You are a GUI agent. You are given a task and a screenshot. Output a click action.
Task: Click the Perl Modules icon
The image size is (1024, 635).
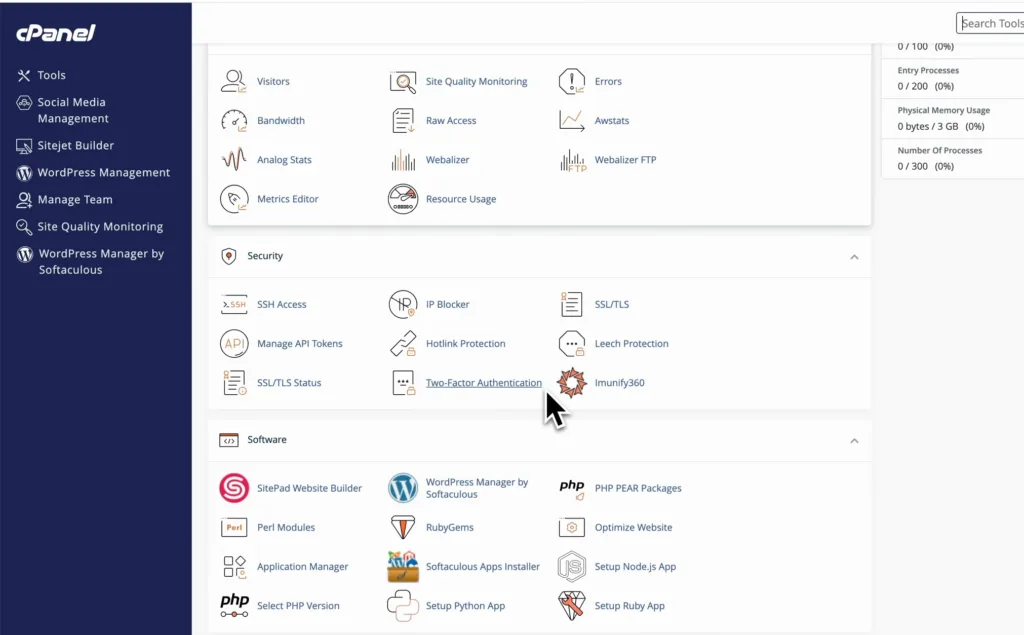pos(234,527)
